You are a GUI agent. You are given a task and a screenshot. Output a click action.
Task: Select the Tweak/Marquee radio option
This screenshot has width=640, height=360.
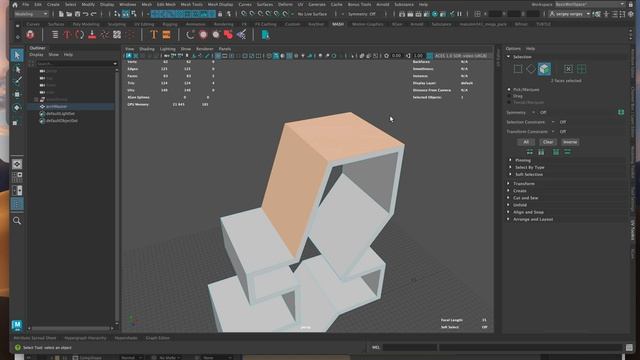(509, 102)
